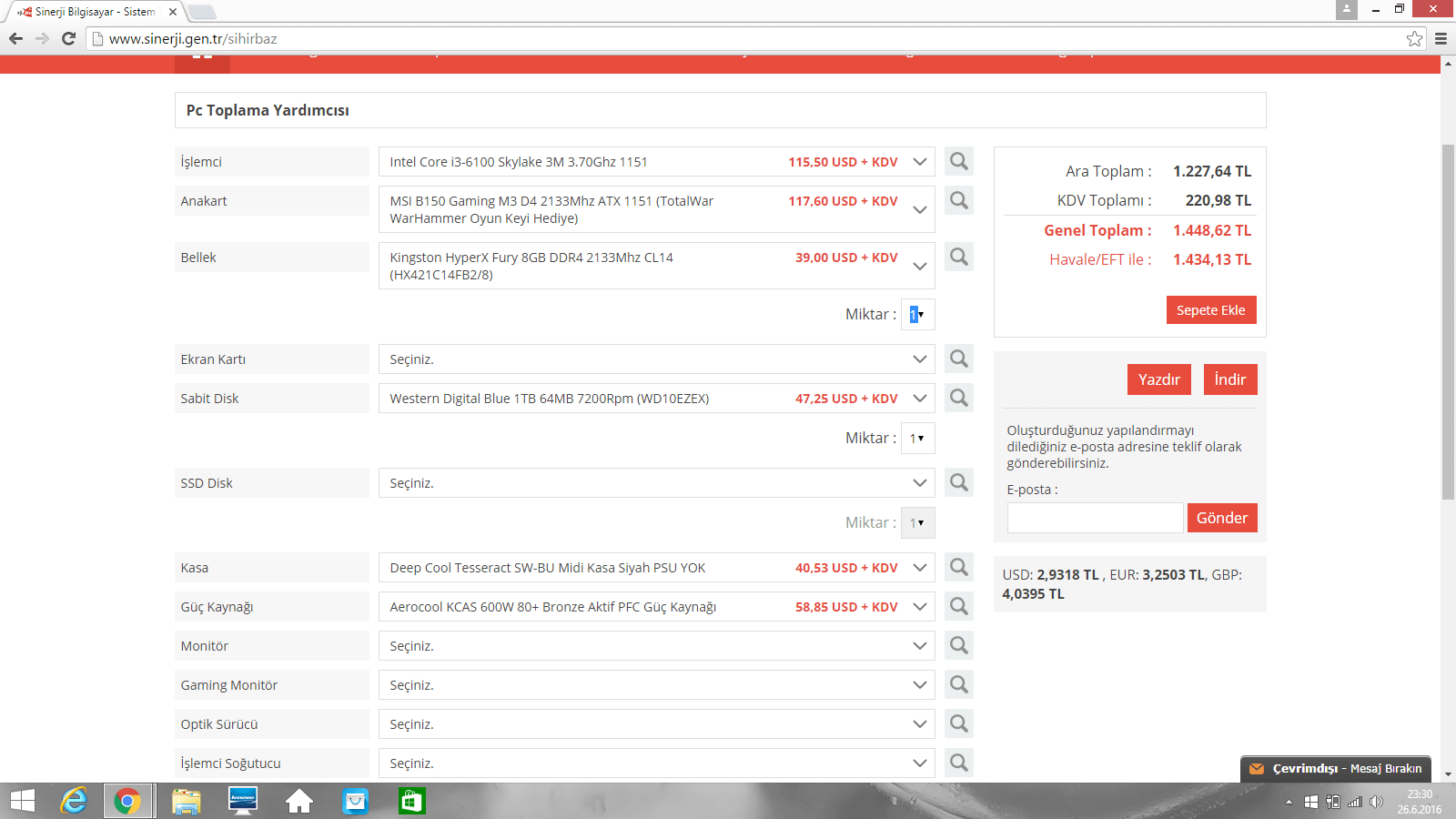Search graphics cards in the Ekran Kartı row
The width and height of the screenshot is (1456, 819).
959,359
